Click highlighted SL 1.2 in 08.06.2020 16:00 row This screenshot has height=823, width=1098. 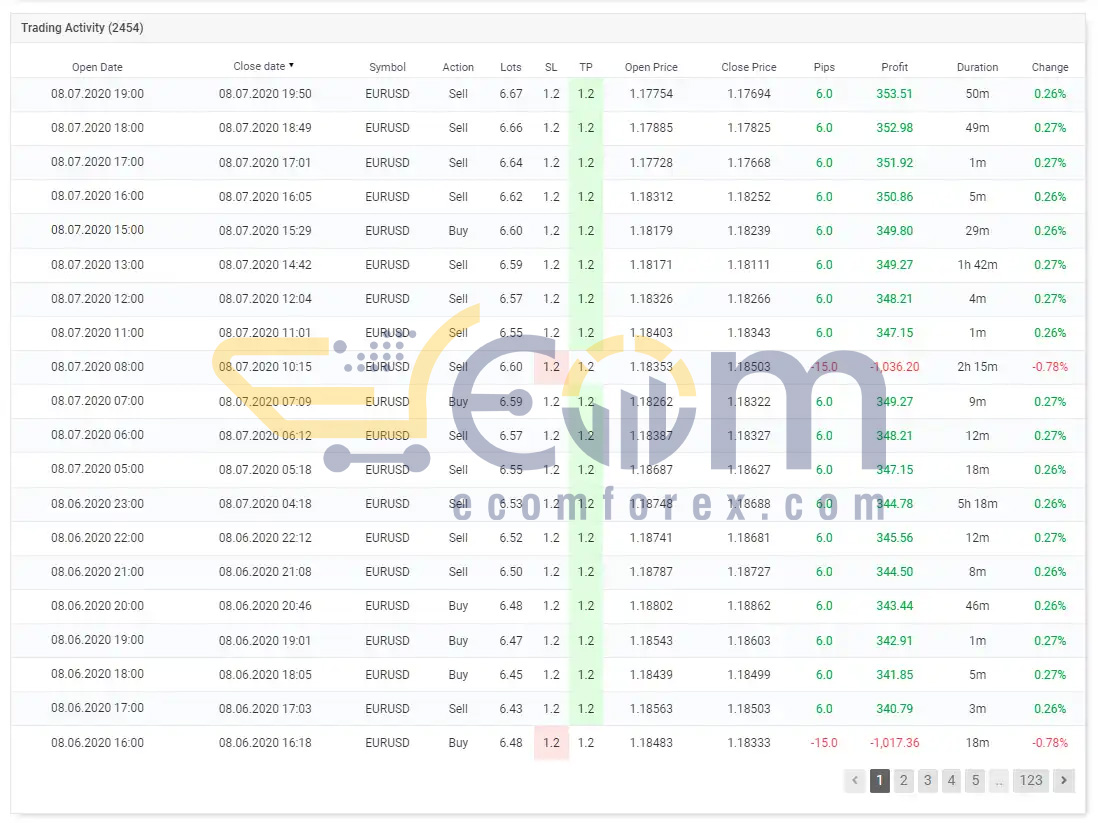click(x=551, y=743)
